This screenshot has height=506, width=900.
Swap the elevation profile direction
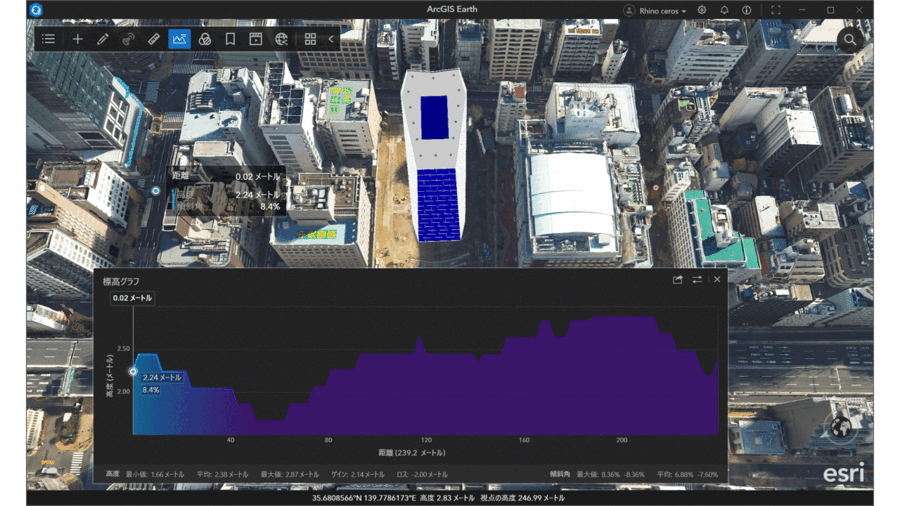coord(697,280)
